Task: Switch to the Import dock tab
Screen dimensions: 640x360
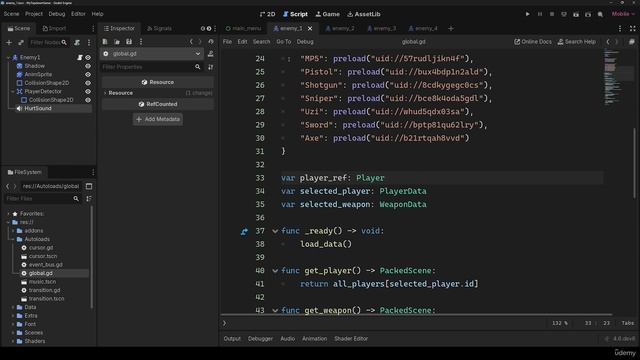Action: 54,29
